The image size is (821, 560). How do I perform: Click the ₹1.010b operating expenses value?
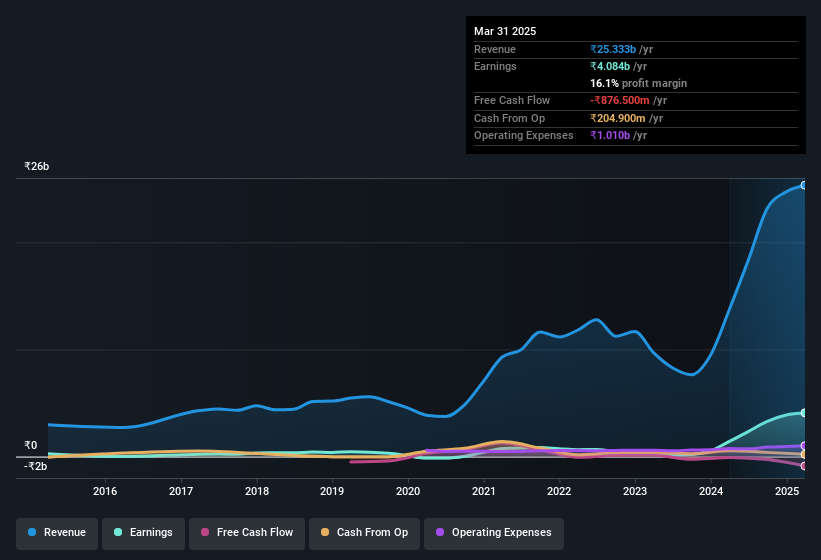coord(610,135)
